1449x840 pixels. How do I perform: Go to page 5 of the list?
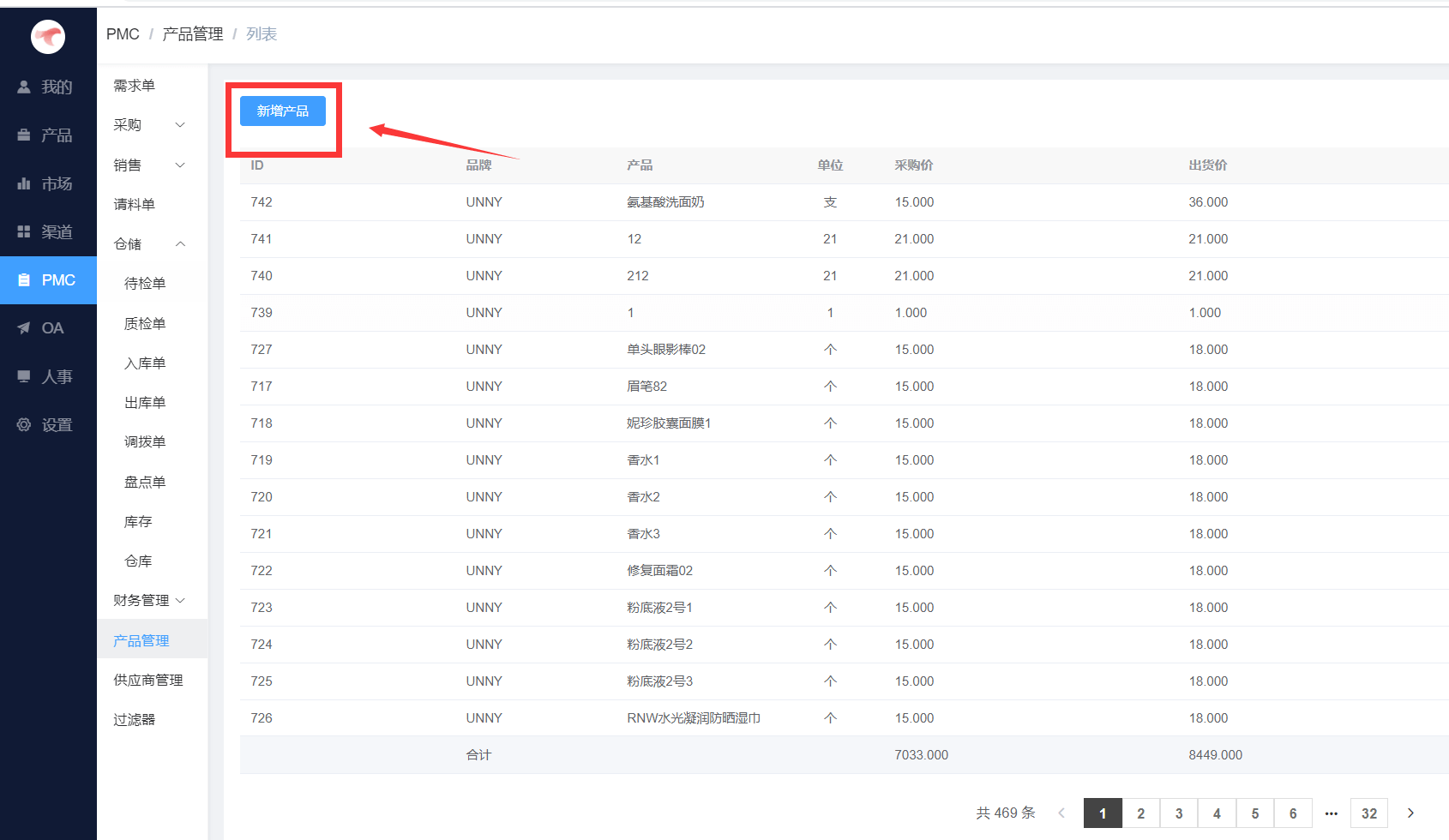point(1255,813)
